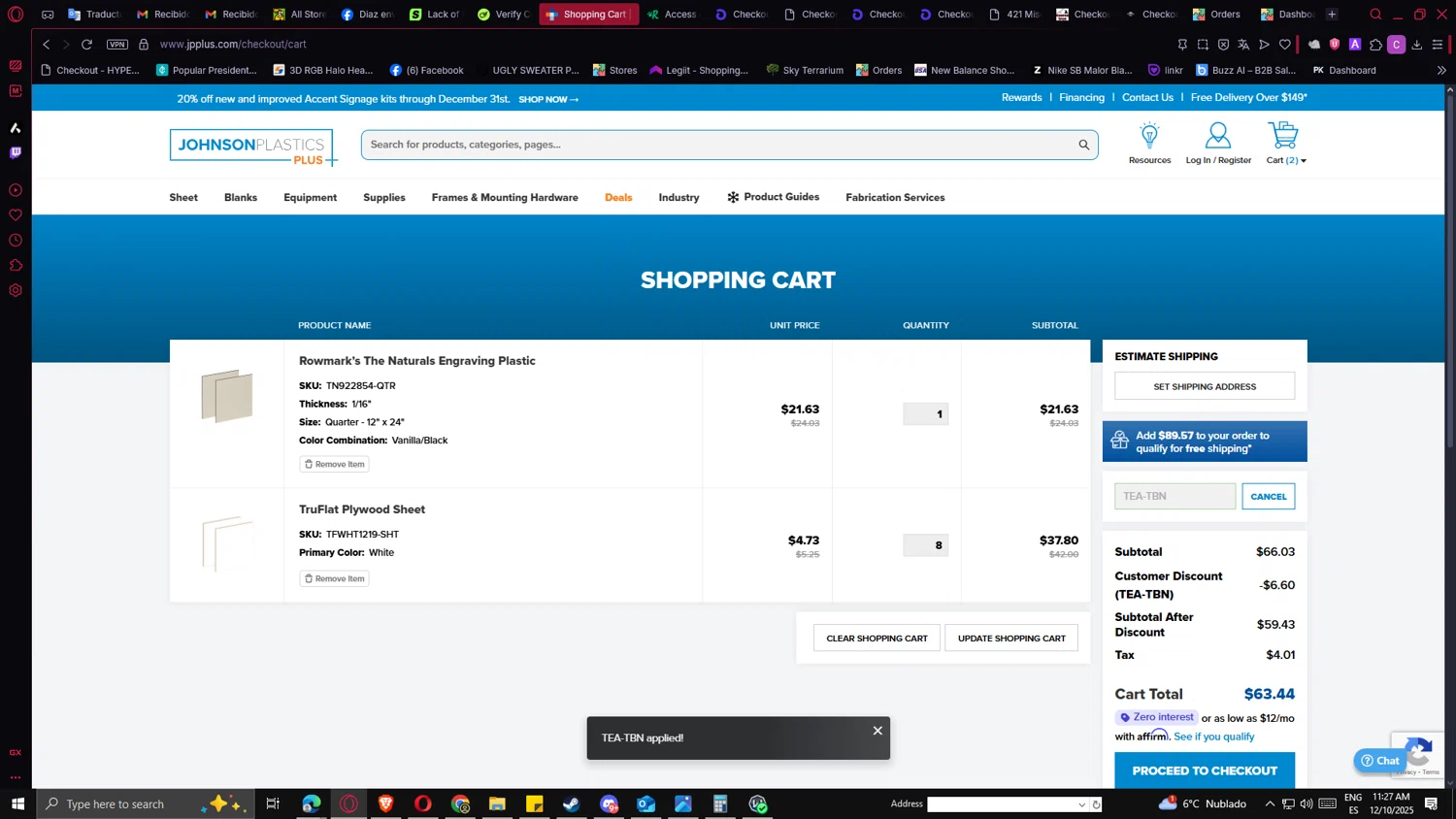Open Product Guides menu
Screen dimensions: 1456x819
point(773,197)
